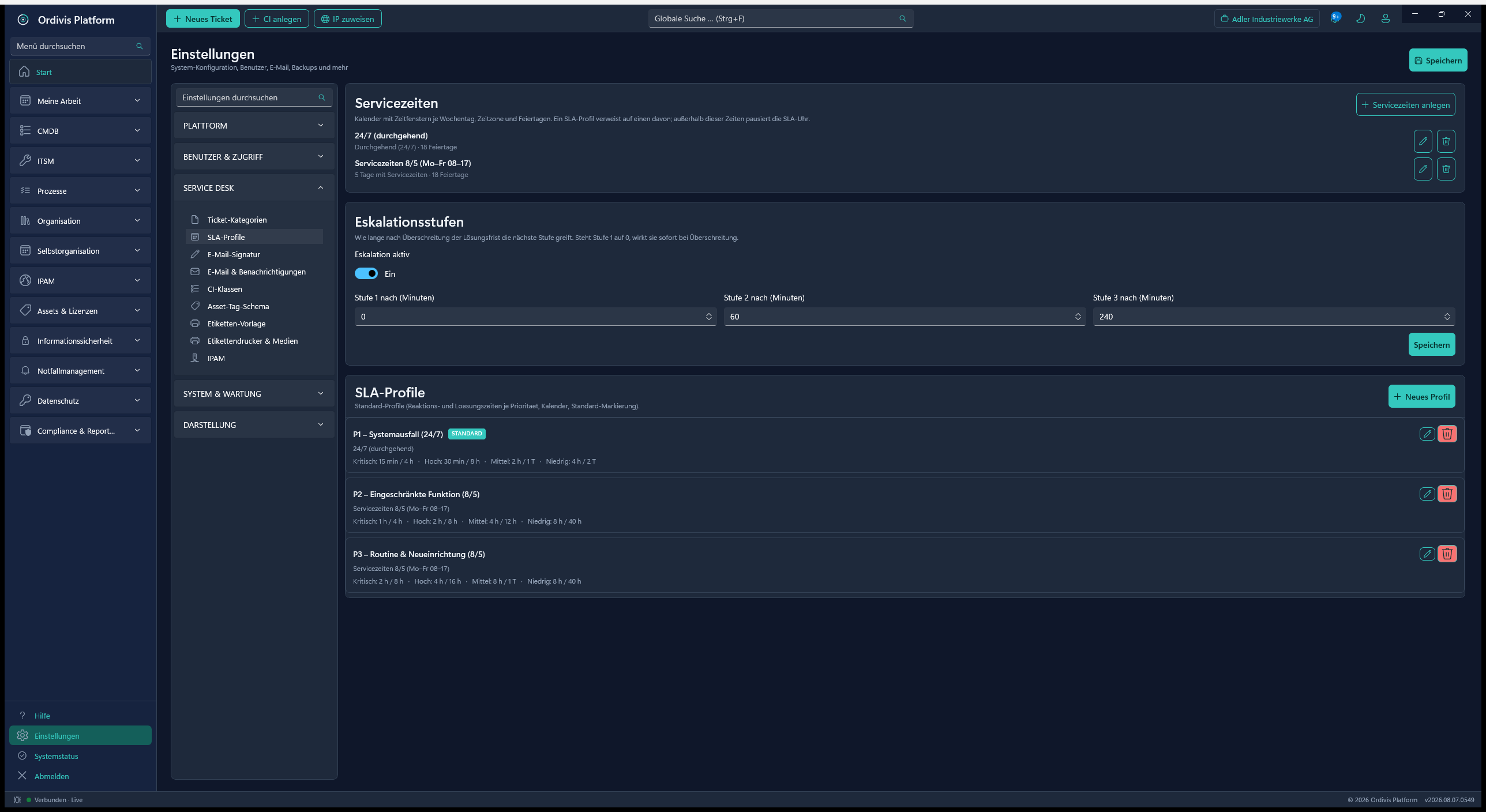This screenshot has height=812, width=1486.
Task: Click the debug bug icon in status bar
Action: coord(17,800)
